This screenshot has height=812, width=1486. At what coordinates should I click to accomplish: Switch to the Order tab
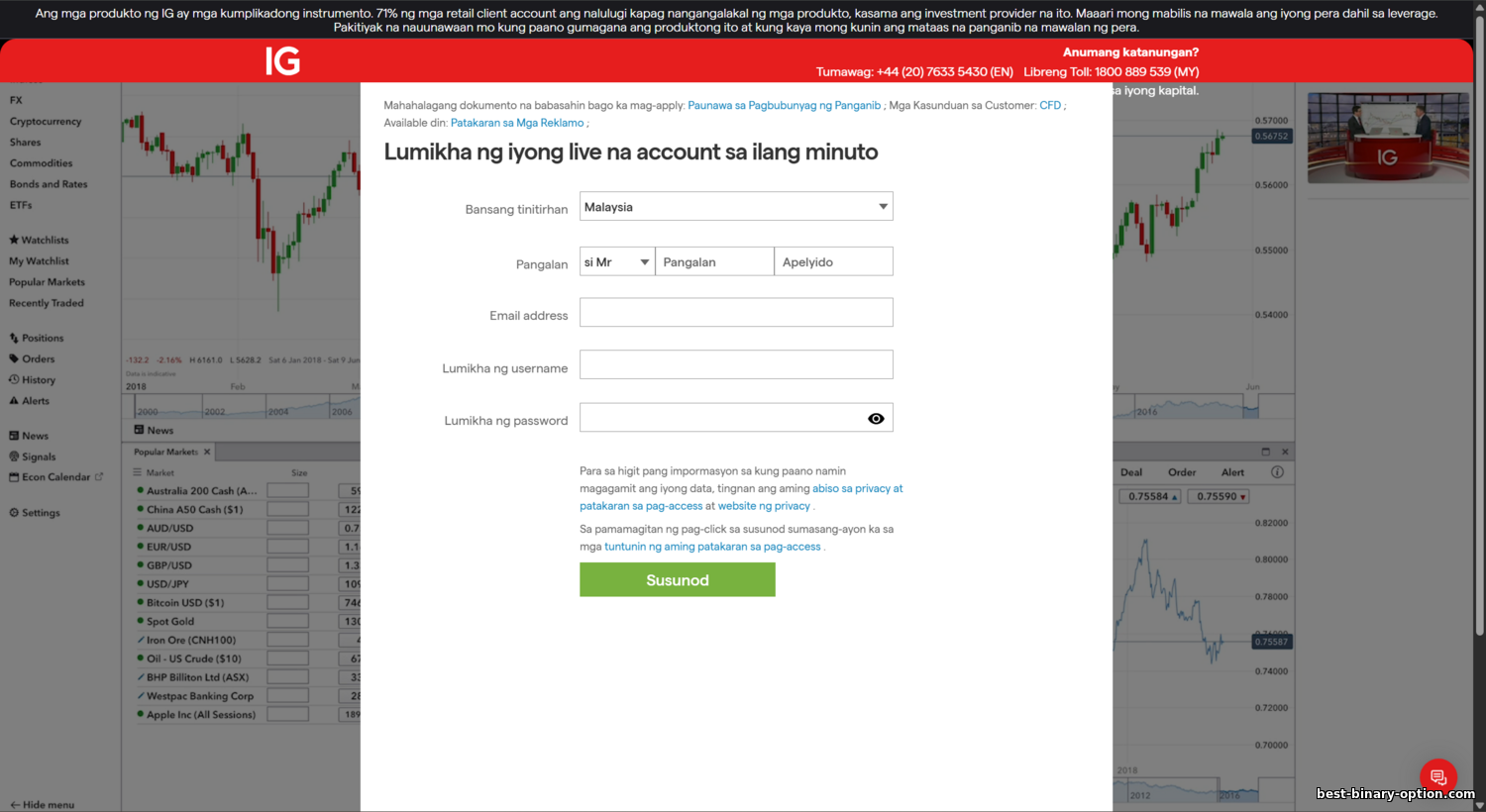pyautogui.click(x=1182, y=472)
